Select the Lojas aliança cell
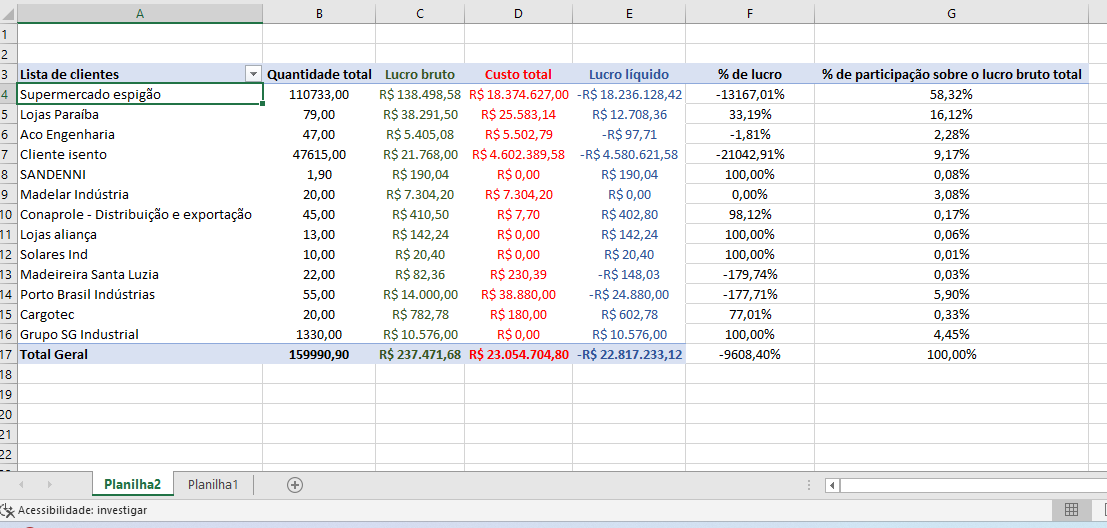1107x528 pixels. coord(140,234)
